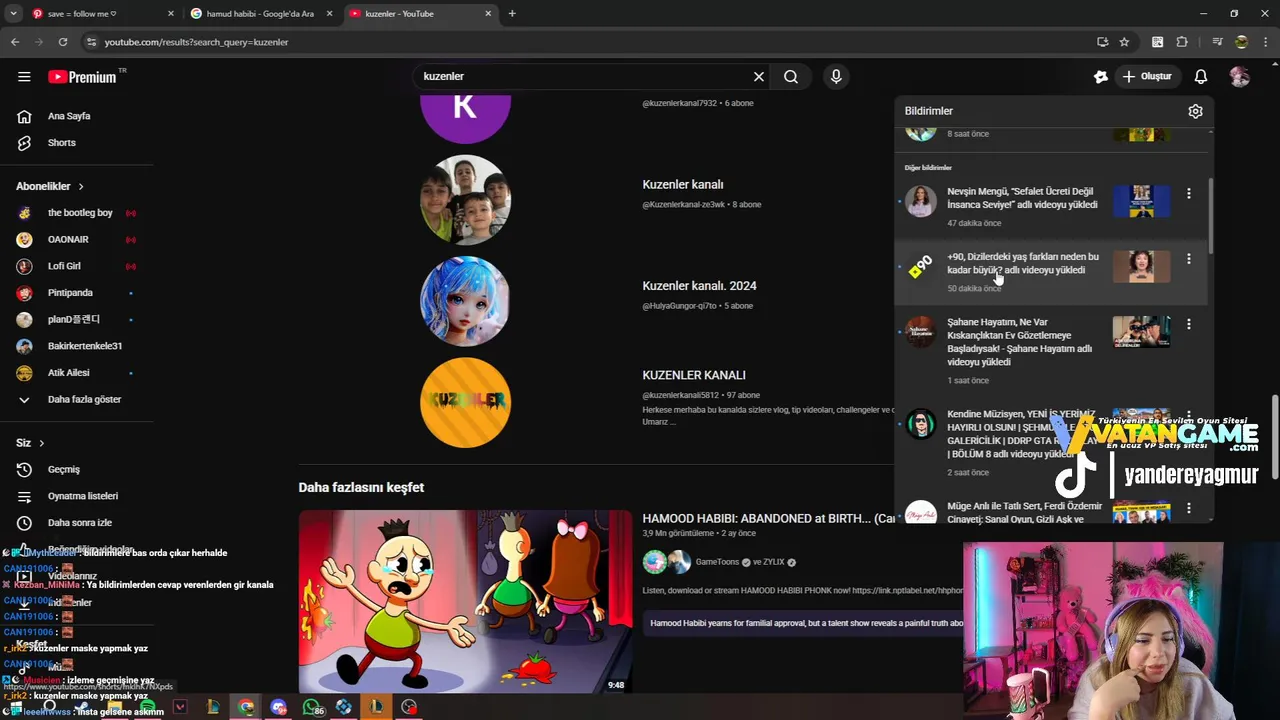Open Şahane Hayatım notification text
Viewport: 1280px width, 720px height.
click(x=1021, y=342)
